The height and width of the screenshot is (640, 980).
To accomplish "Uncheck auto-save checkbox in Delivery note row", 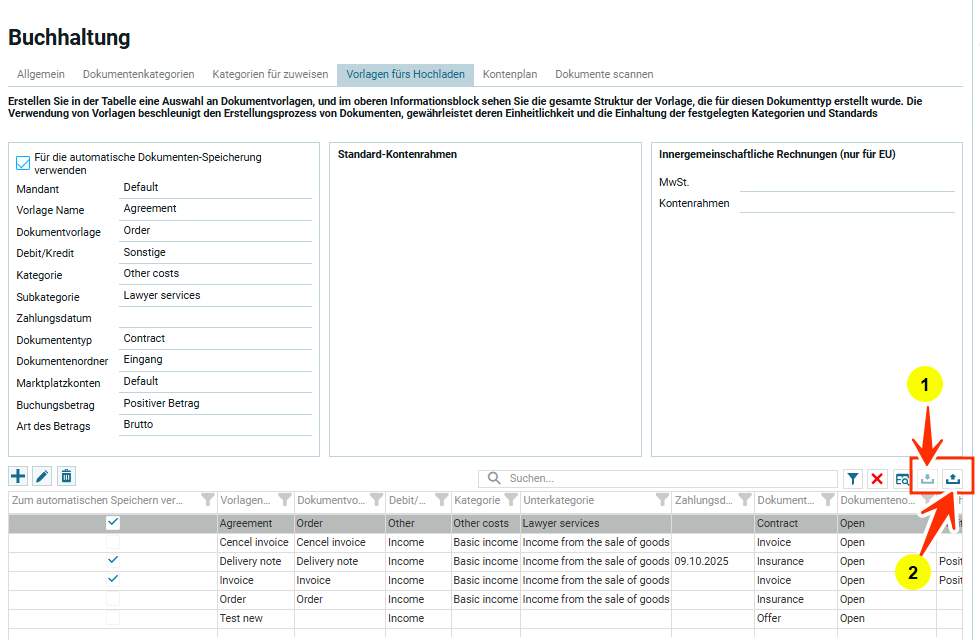I will [113, 561].
